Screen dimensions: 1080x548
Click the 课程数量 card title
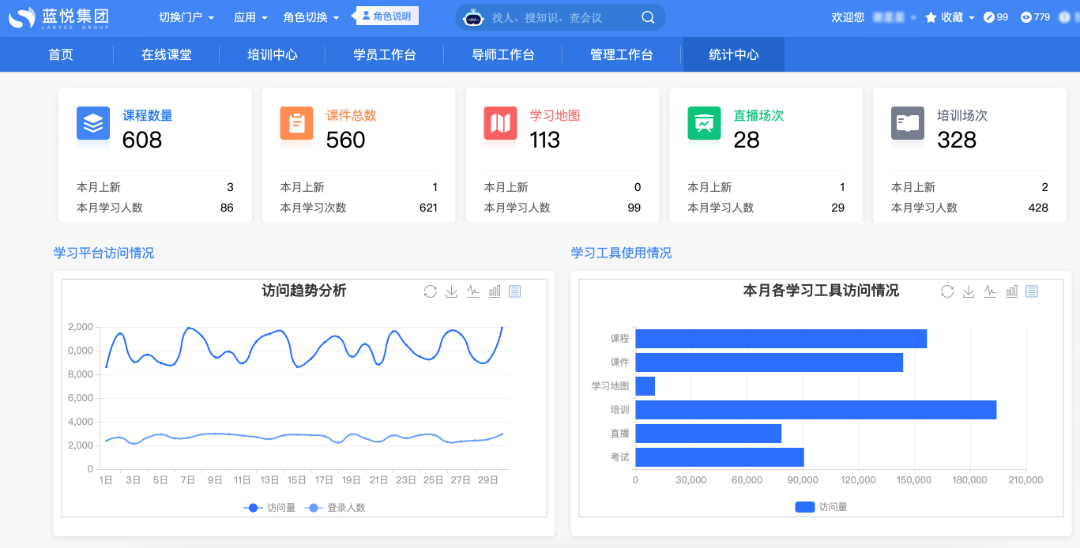[x=147, y=116]
